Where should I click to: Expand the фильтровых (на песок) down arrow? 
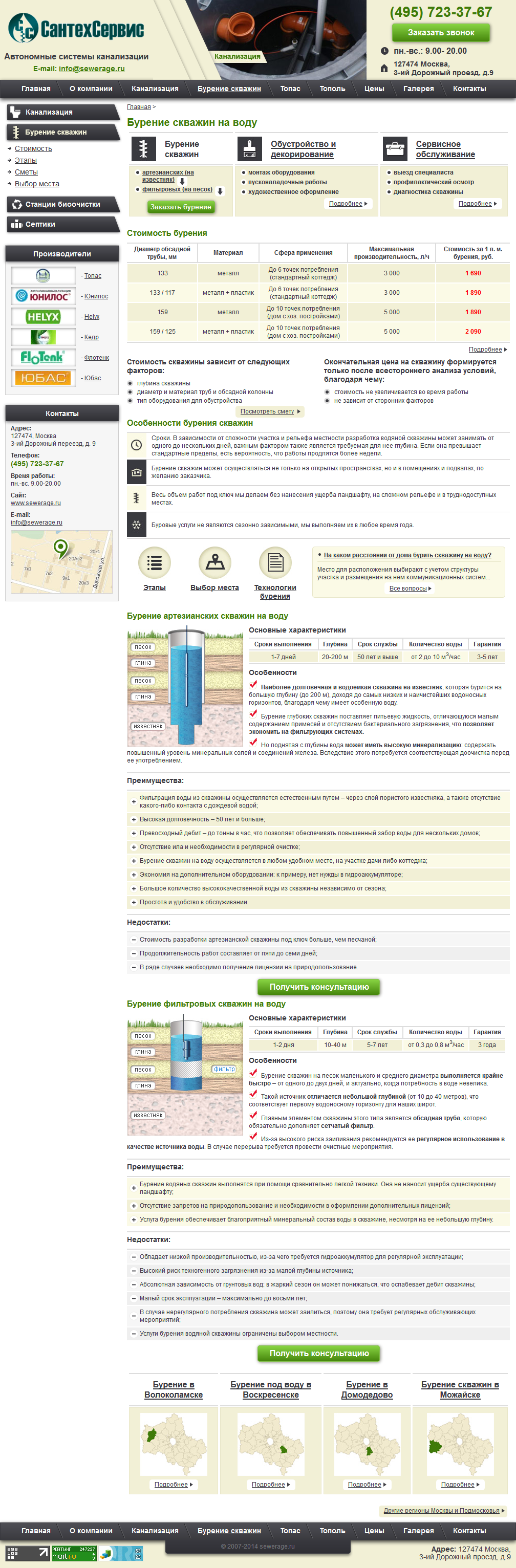[x=220, y=191]
